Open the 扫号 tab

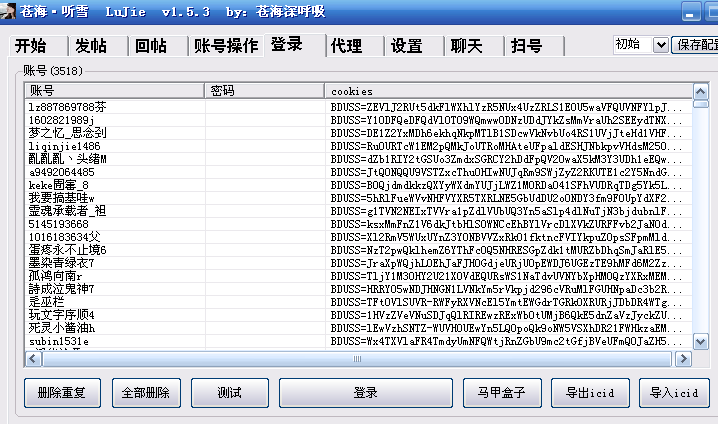click(x=526, y=46)
